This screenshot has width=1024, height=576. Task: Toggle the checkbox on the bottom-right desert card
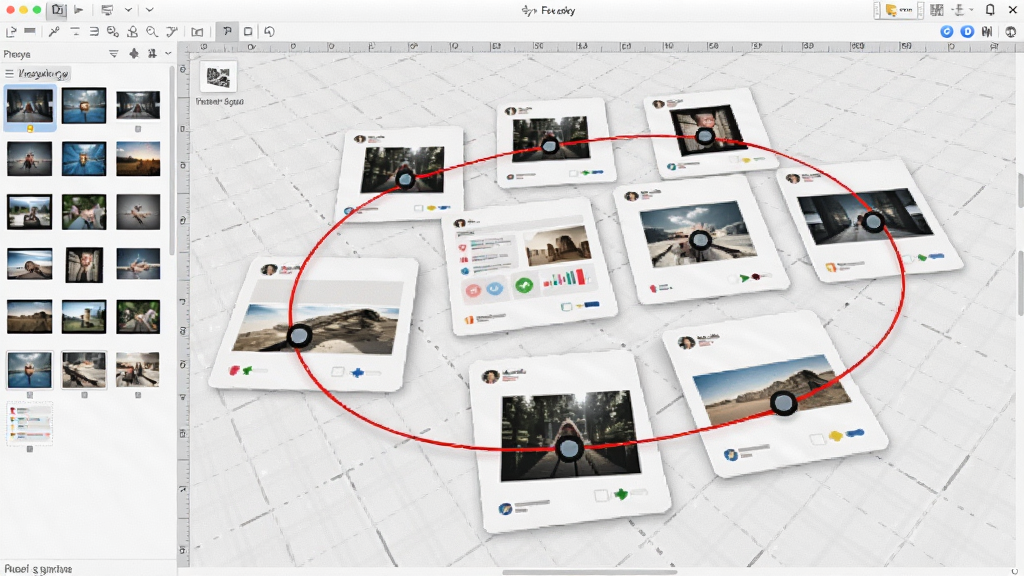(x=816, y=440)
